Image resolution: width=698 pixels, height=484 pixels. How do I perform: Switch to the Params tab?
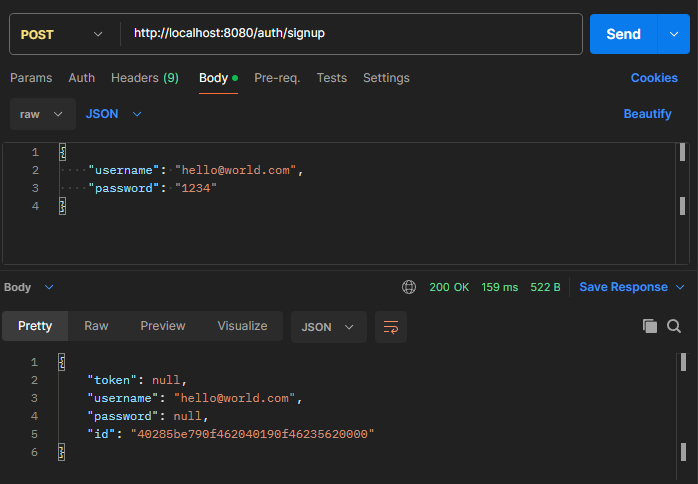pos(31,78)
